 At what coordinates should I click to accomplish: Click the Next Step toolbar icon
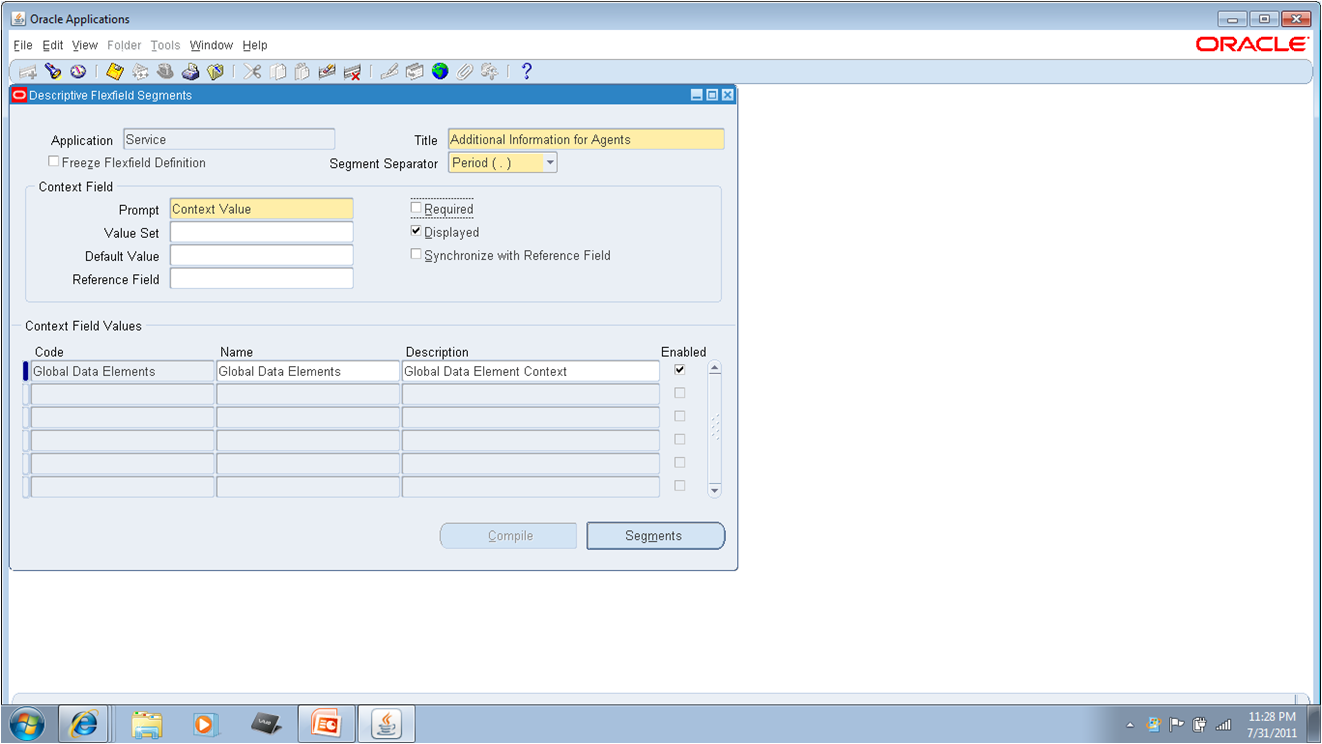point(140,72)
